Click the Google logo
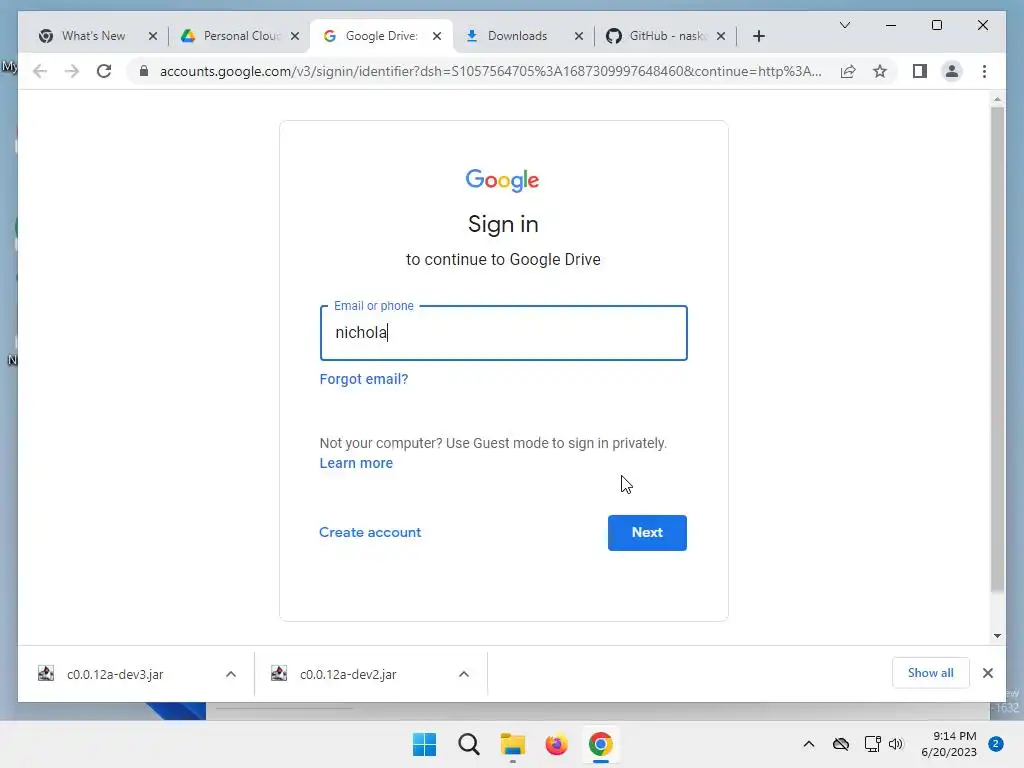The height and width of the screenshot is (768, 1024). pyautogui.click(x=502, y=180)
